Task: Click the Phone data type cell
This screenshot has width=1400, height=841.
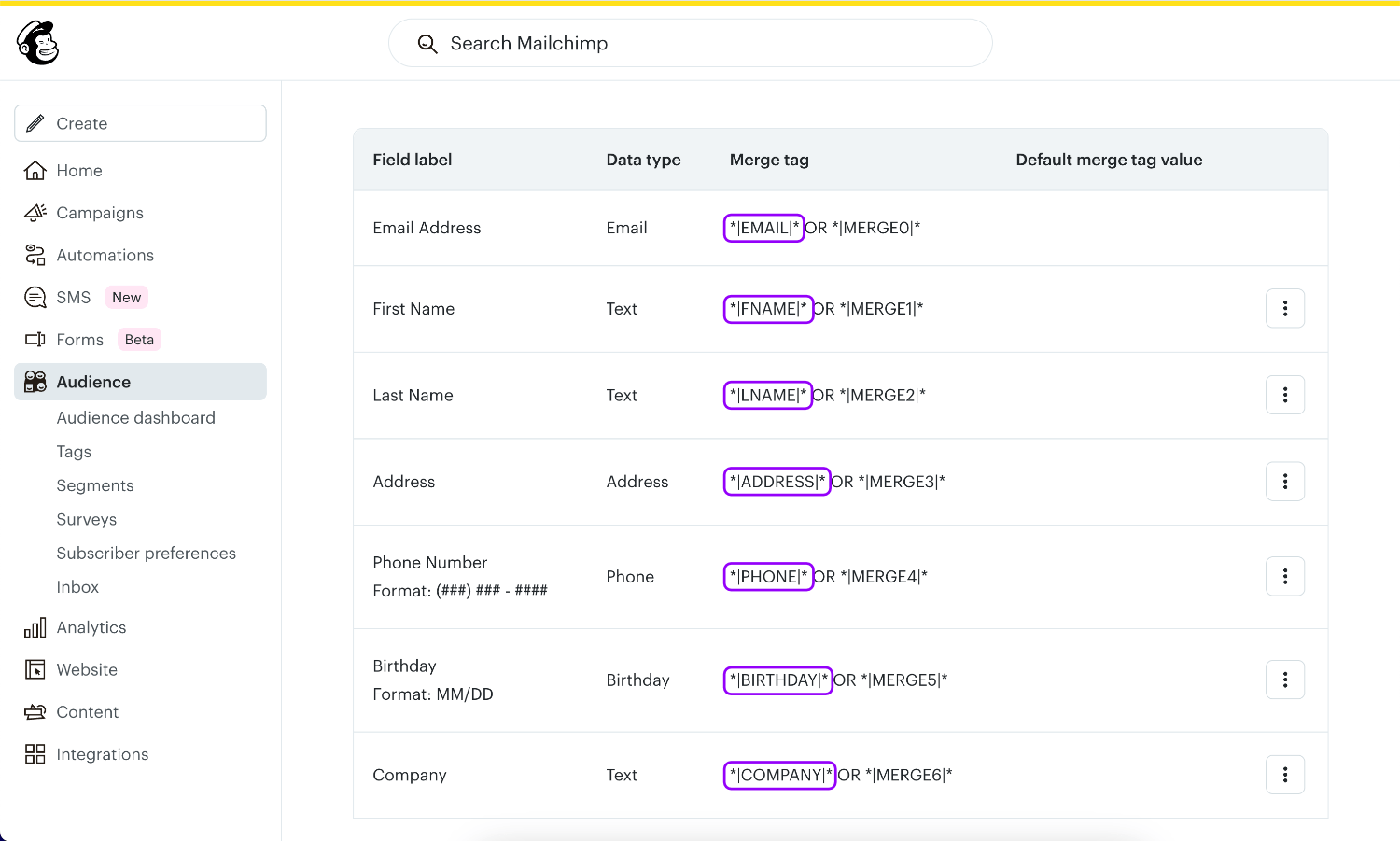Action: [630, 577]
